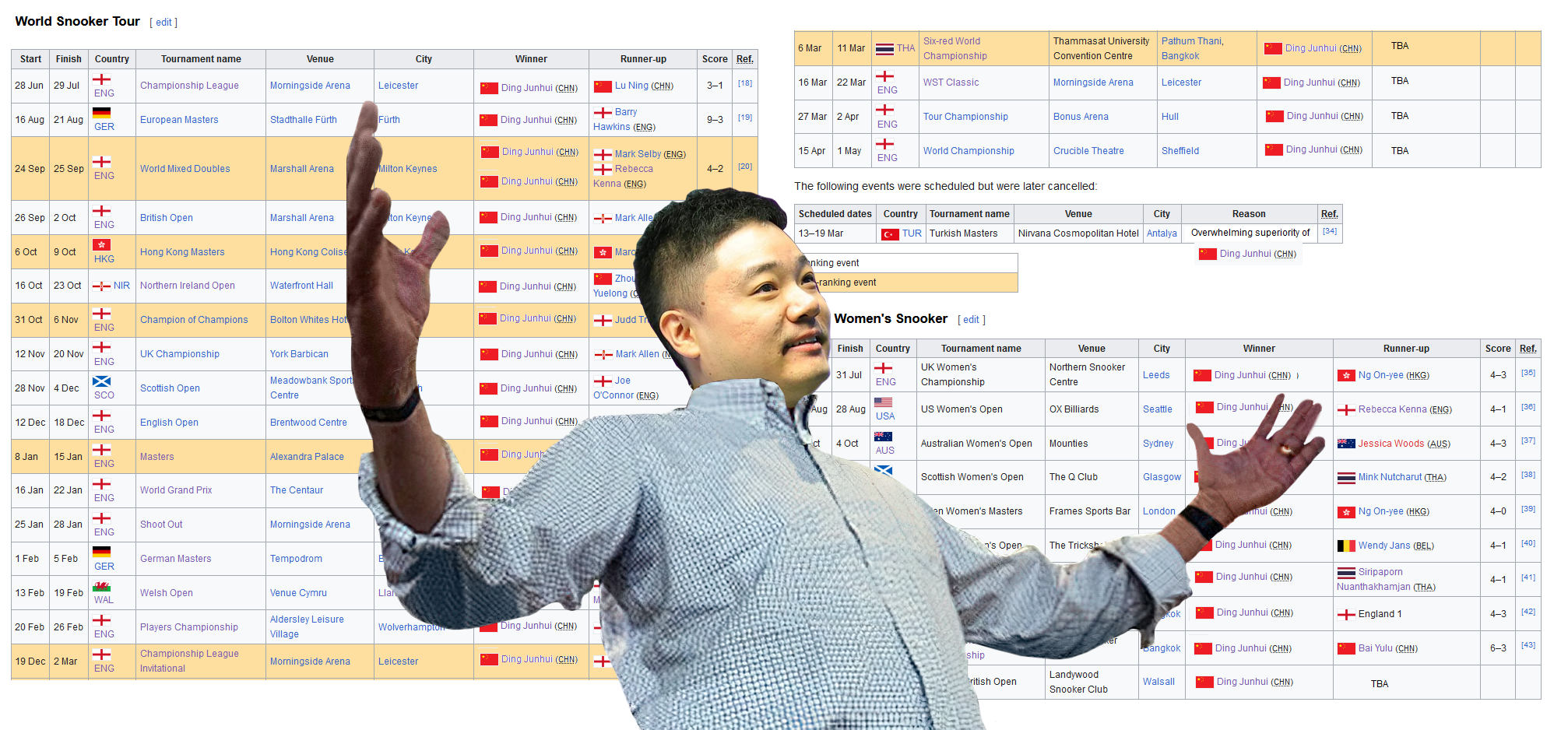Open the Alexandra Palace venue link

click(307, 457)
